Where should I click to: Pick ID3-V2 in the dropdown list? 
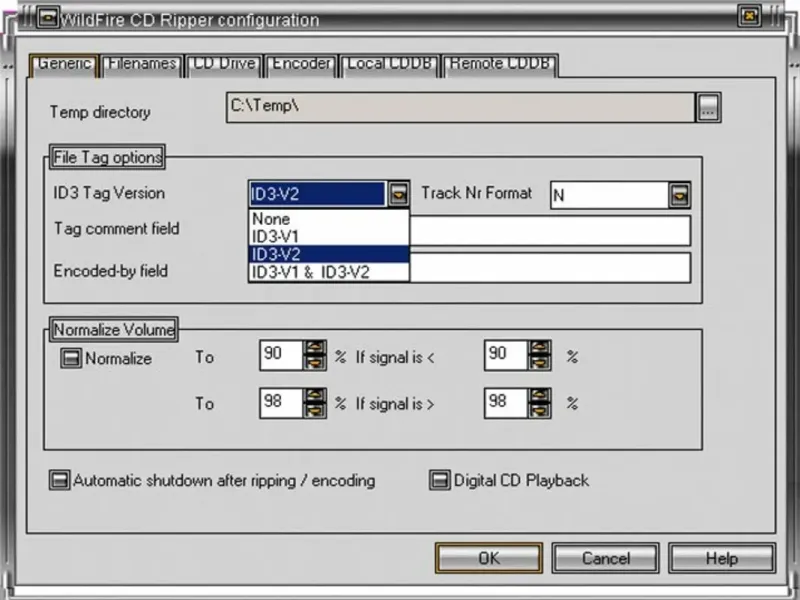click(x=329, y=254)
